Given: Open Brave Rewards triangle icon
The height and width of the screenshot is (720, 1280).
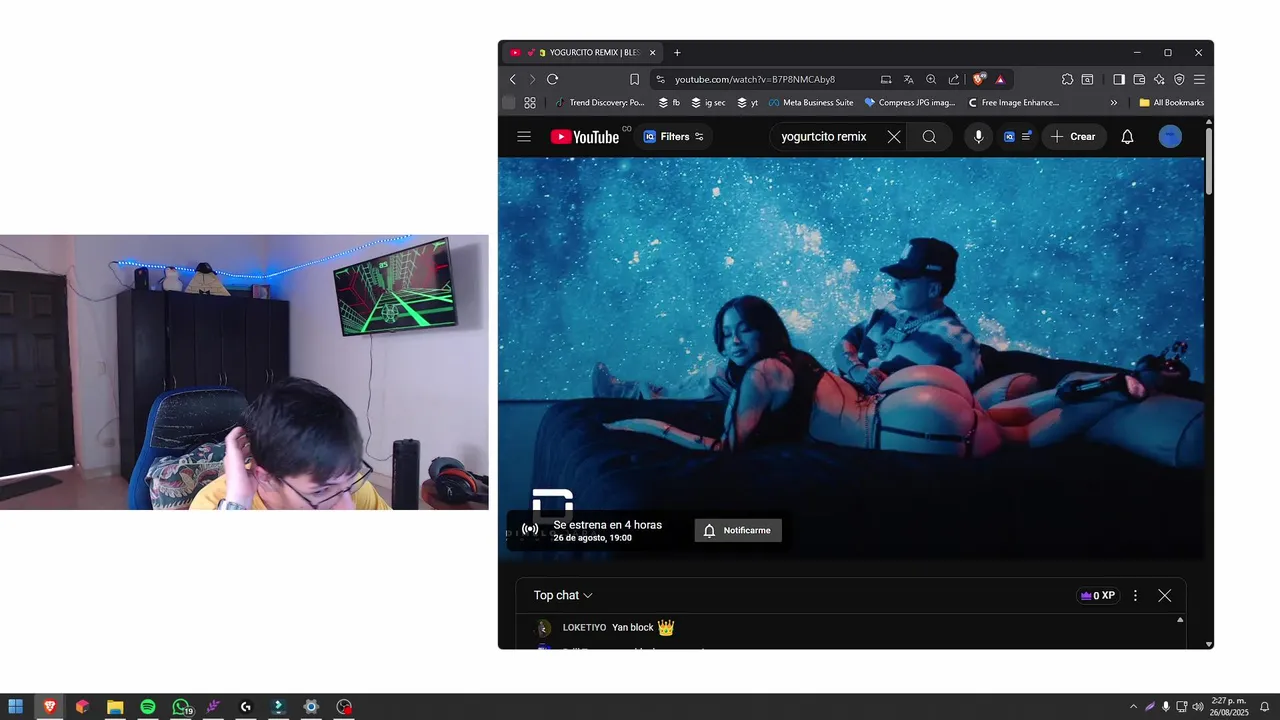Looking at the screenshot, I should click(x=1000, y=79).
